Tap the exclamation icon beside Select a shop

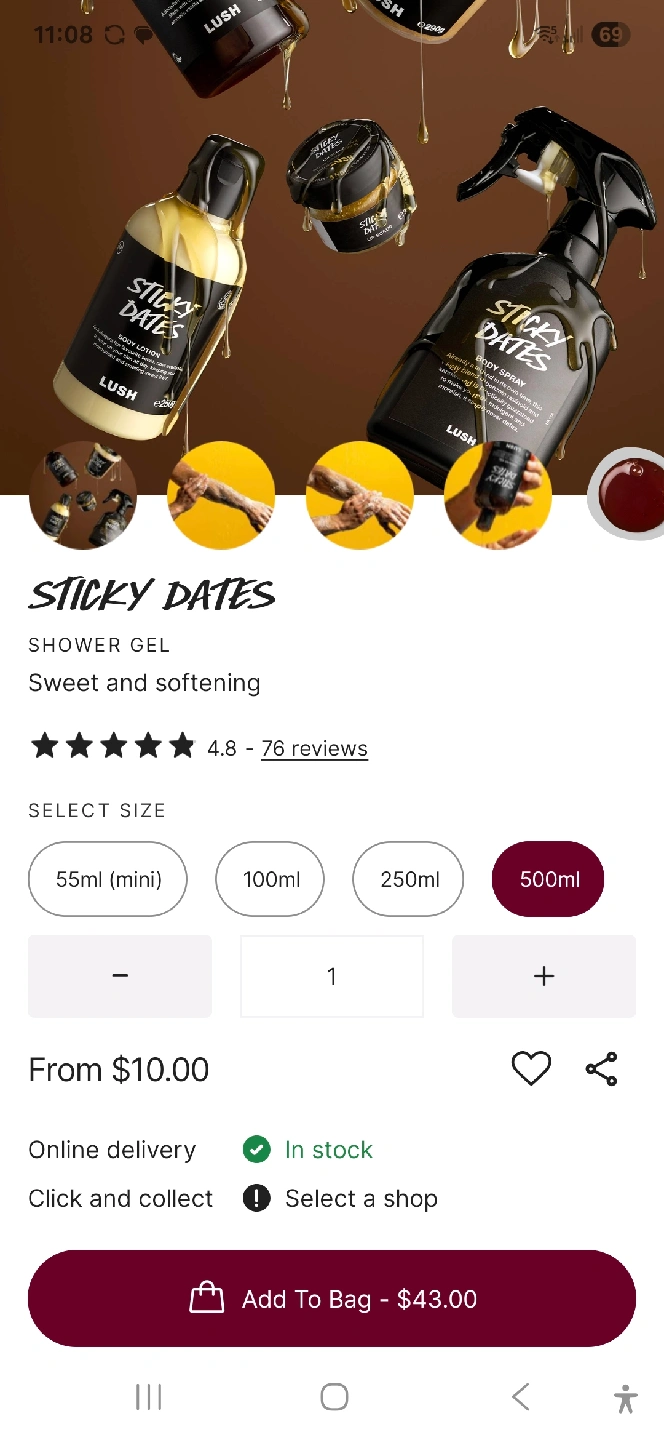coord(257,1198)
